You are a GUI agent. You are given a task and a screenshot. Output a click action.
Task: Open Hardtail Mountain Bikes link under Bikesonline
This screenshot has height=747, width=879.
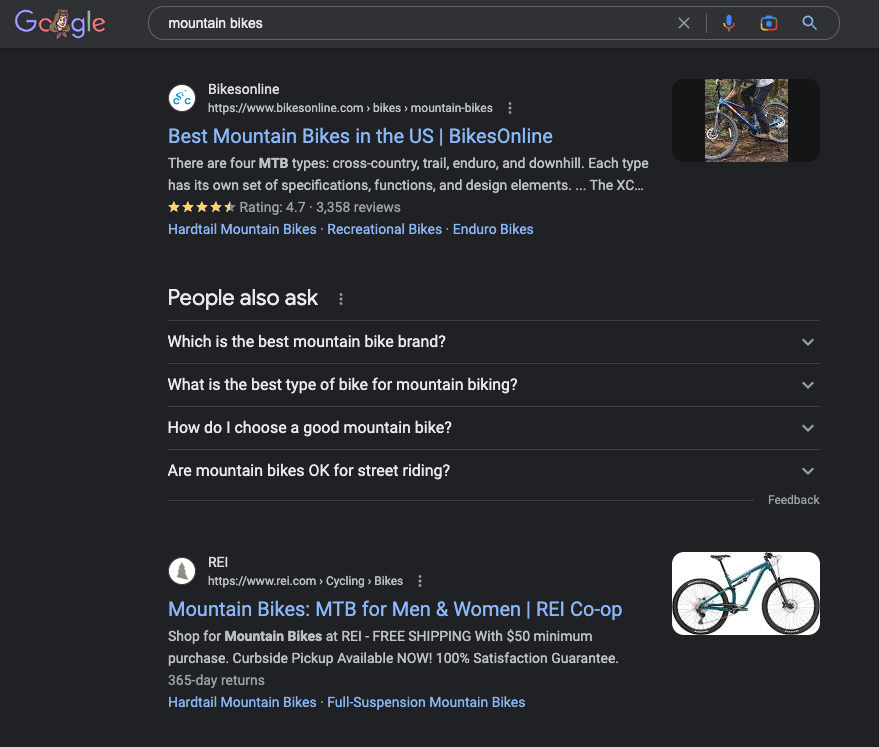pyautogui.click(x=242, y=229)
